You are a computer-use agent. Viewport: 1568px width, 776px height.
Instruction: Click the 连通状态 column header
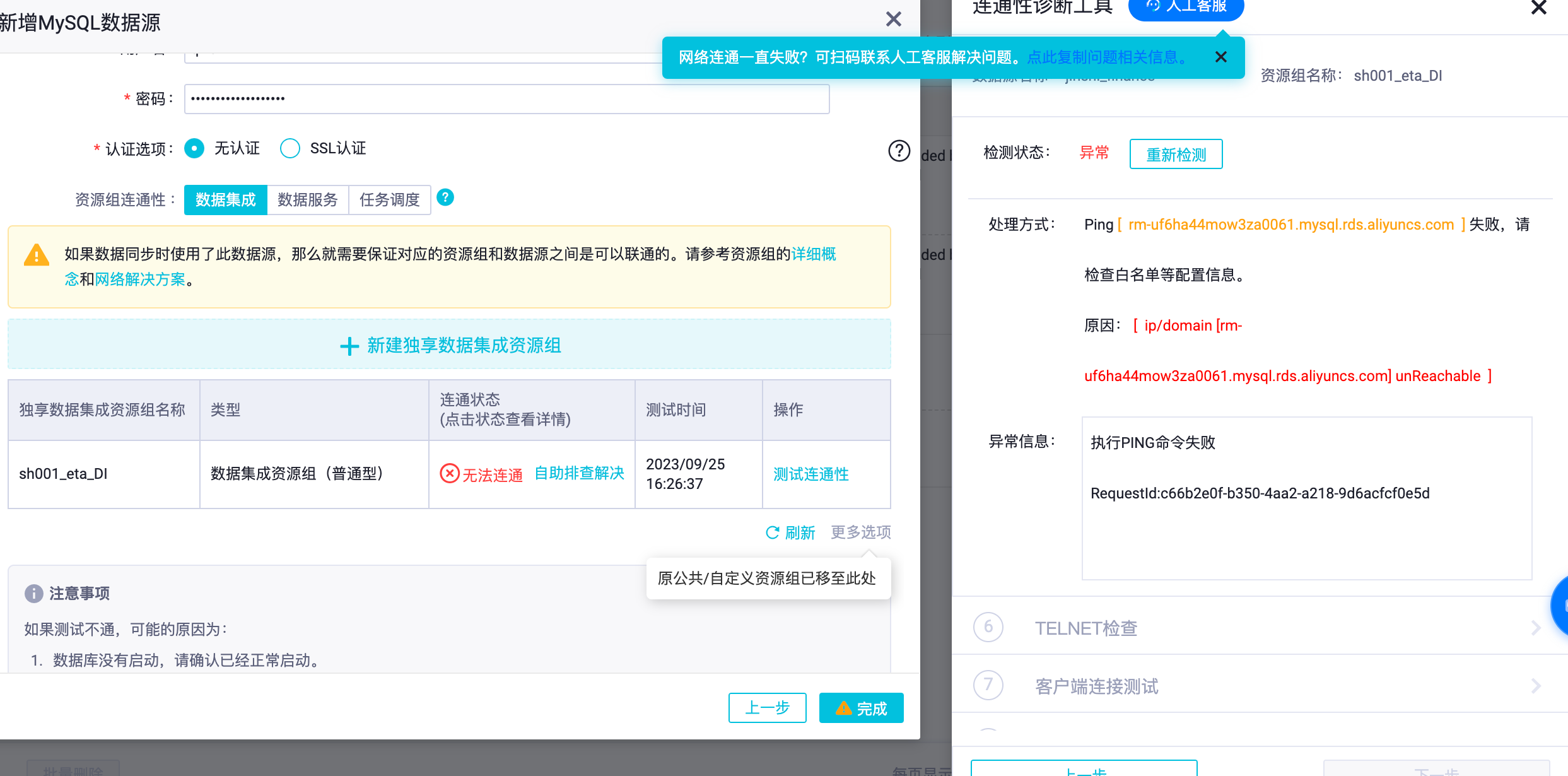[x=532, y=409]
